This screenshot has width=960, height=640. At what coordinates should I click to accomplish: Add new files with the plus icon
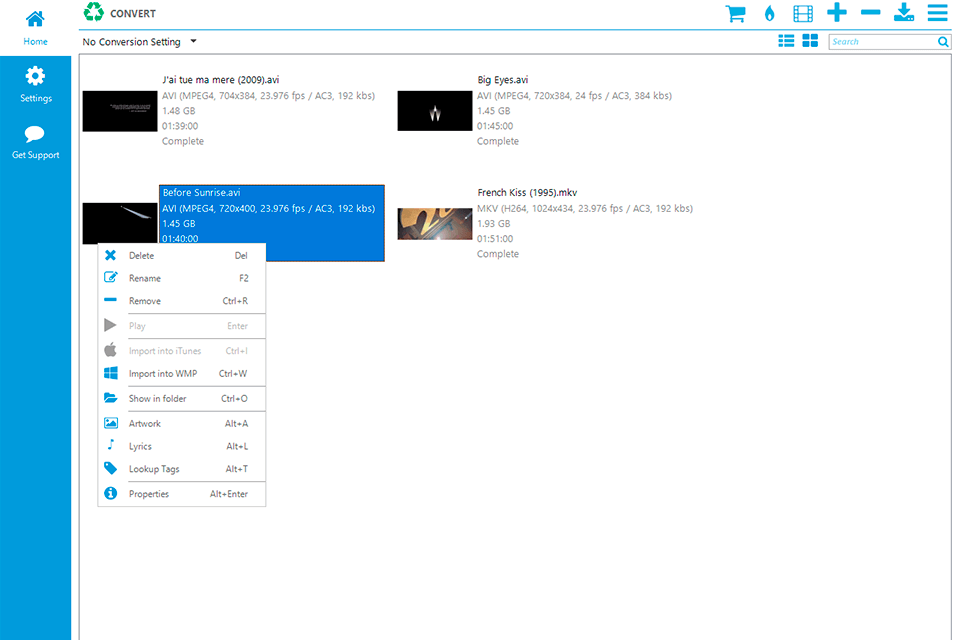click(836, 14)
